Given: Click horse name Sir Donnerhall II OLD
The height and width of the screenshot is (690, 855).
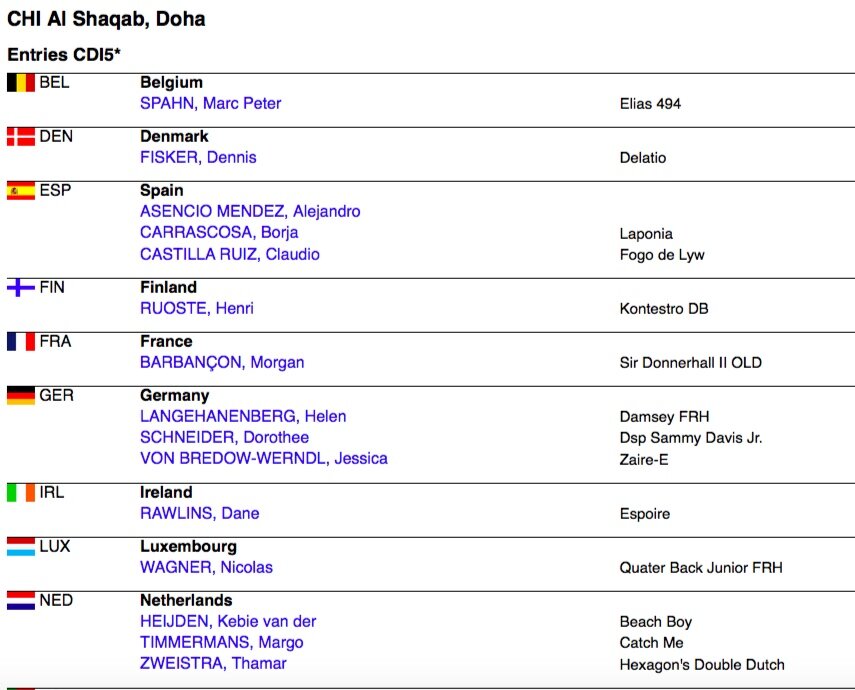Looking at the screenshot, I should [690, 363].
